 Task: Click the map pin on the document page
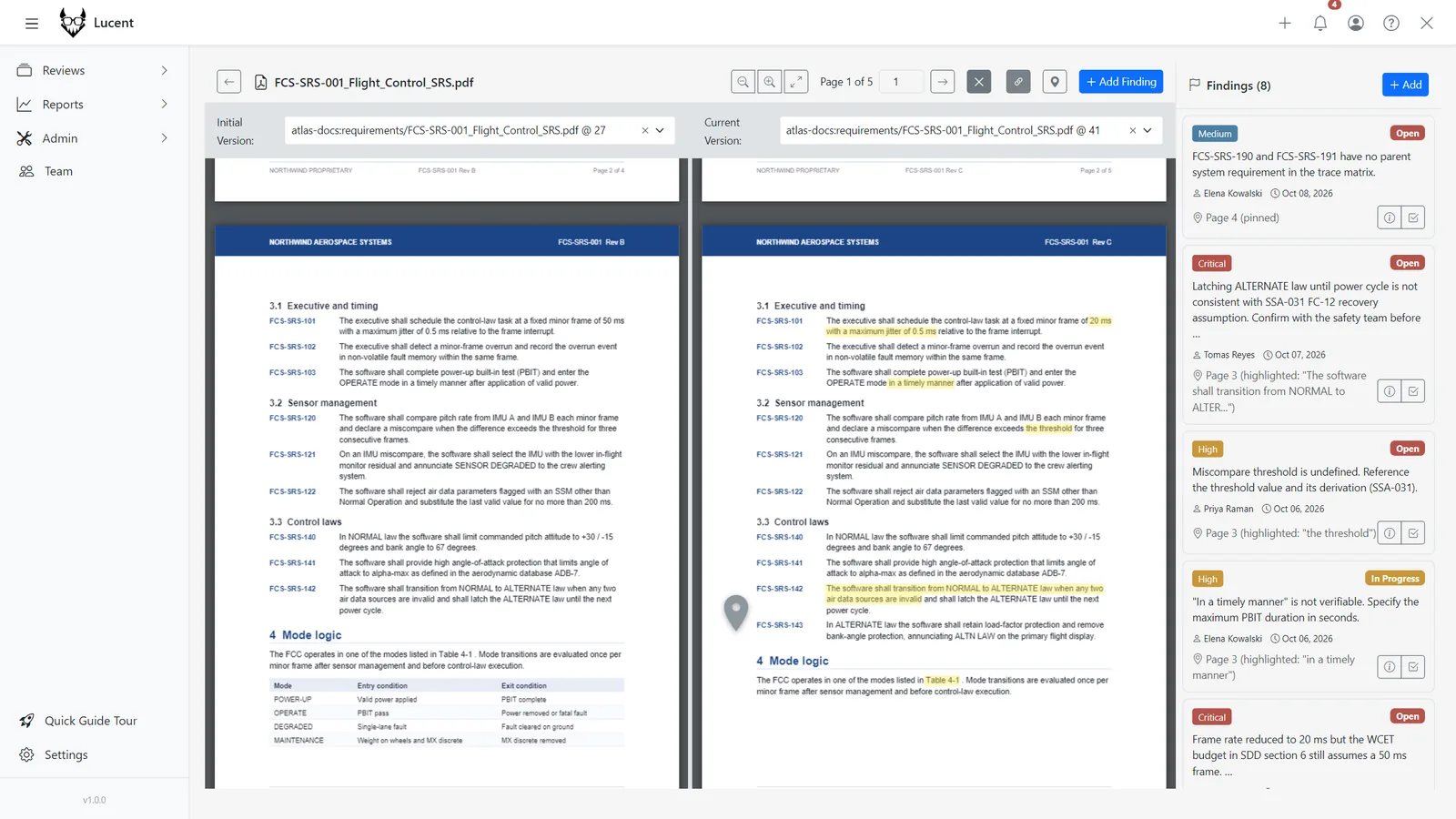(735, 612)
